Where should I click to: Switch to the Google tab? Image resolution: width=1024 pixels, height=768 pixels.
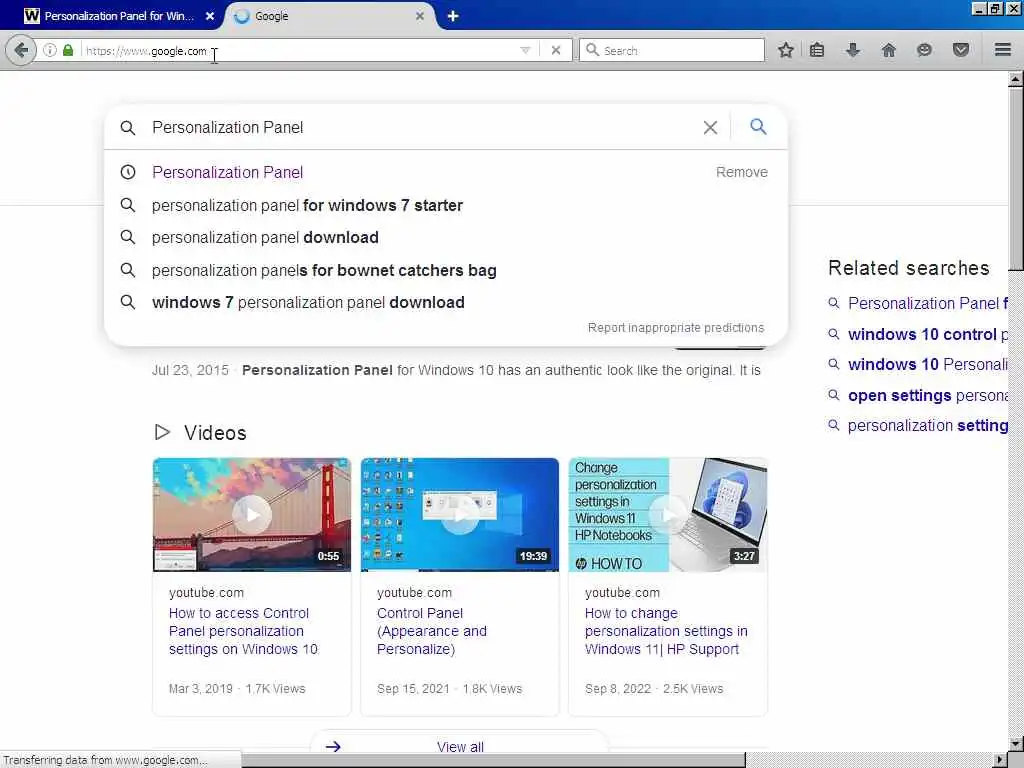tap(327, 16)
